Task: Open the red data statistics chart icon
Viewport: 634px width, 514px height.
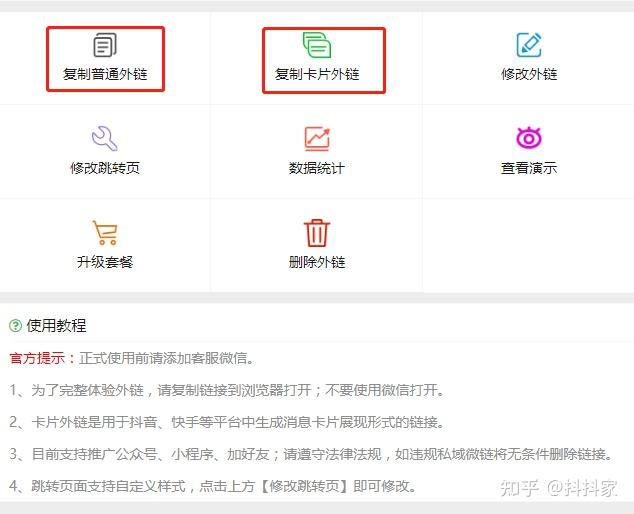Action: (317, 139)
